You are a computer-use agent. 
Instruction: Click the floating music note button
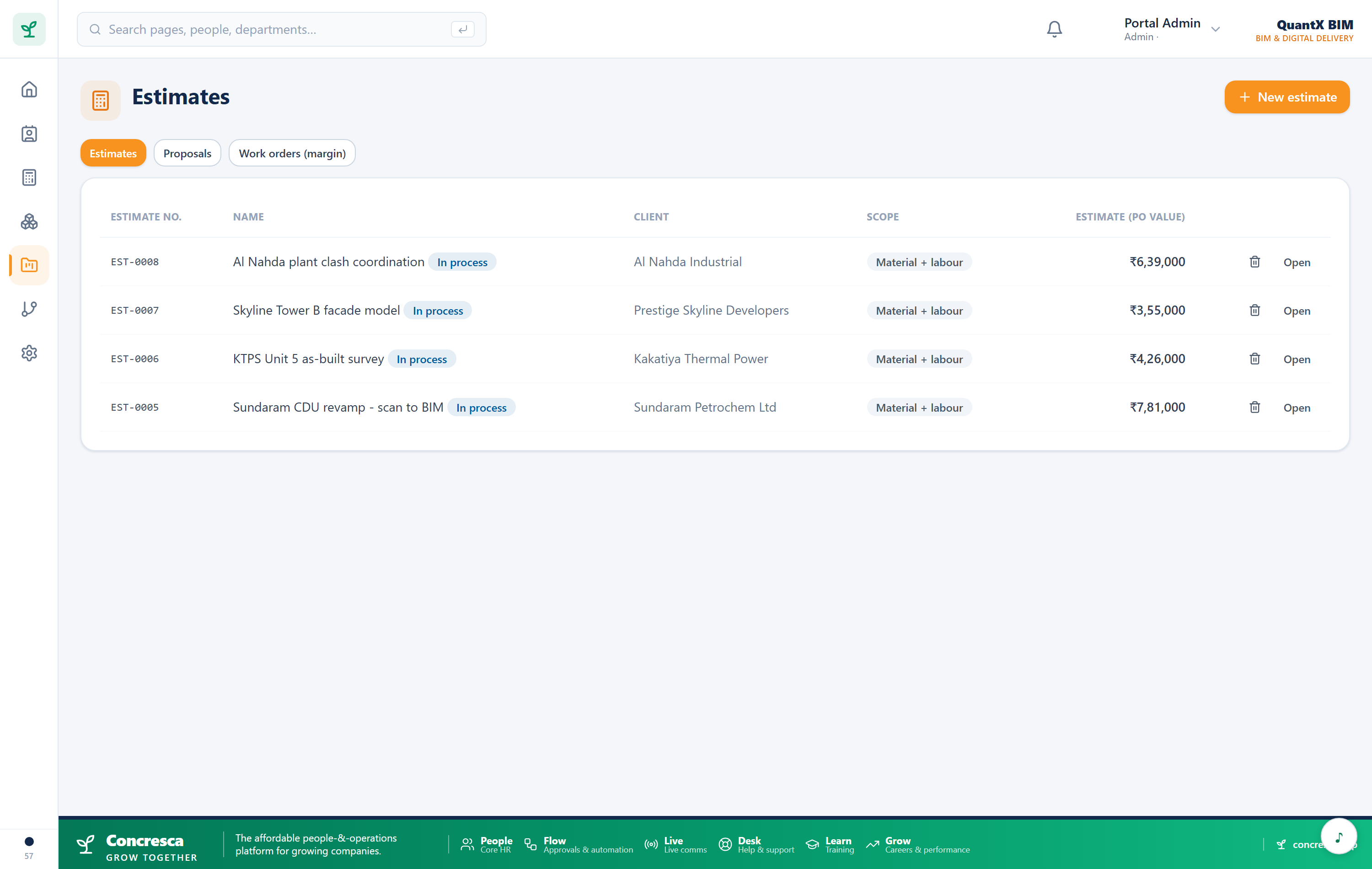(x=1338, y=836)
